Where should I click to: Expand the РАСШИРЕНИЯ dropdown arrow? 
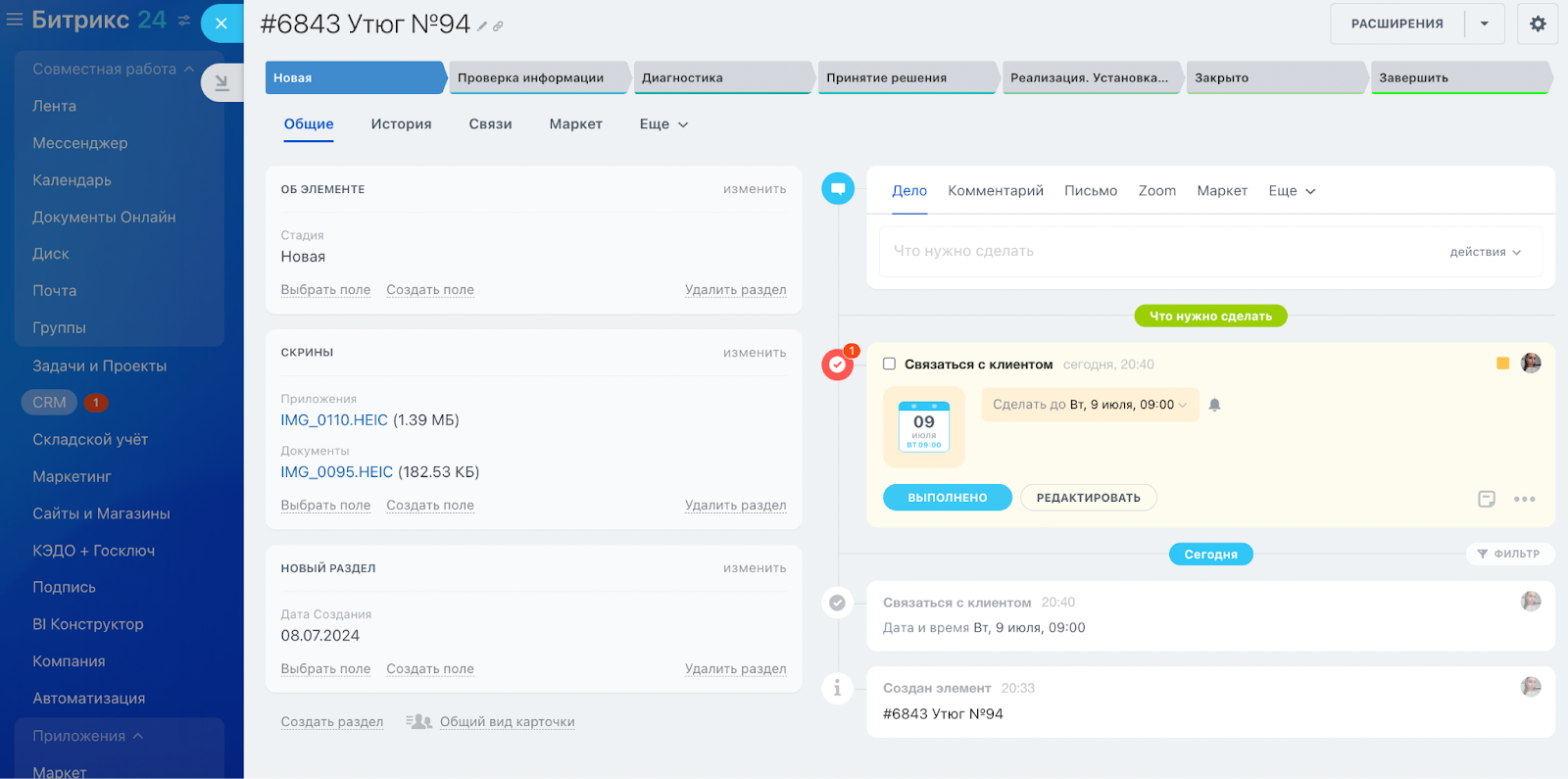(1484, 24)
